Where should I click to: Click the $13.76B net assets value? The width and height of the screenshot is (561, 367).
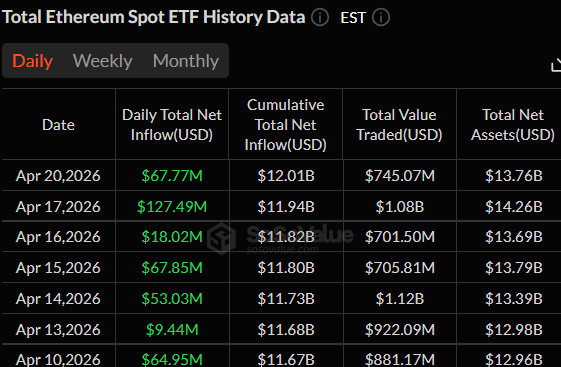coord(513,176)
